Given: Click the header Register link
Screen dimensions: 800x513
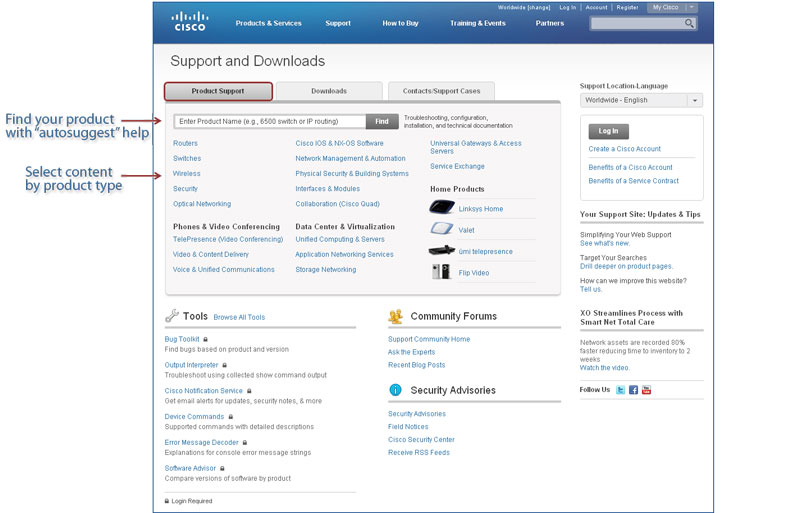Looking at the screenshot, I should (627, 8).
